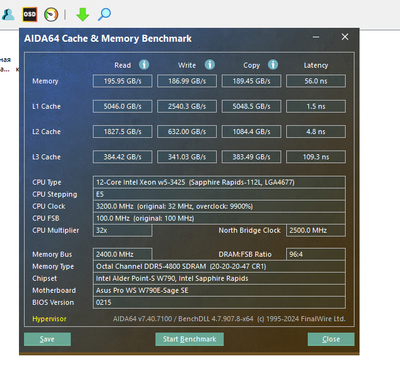Select the Memory Latency value box
Viewport: 400px width, 387px height.
click(316, 81)
